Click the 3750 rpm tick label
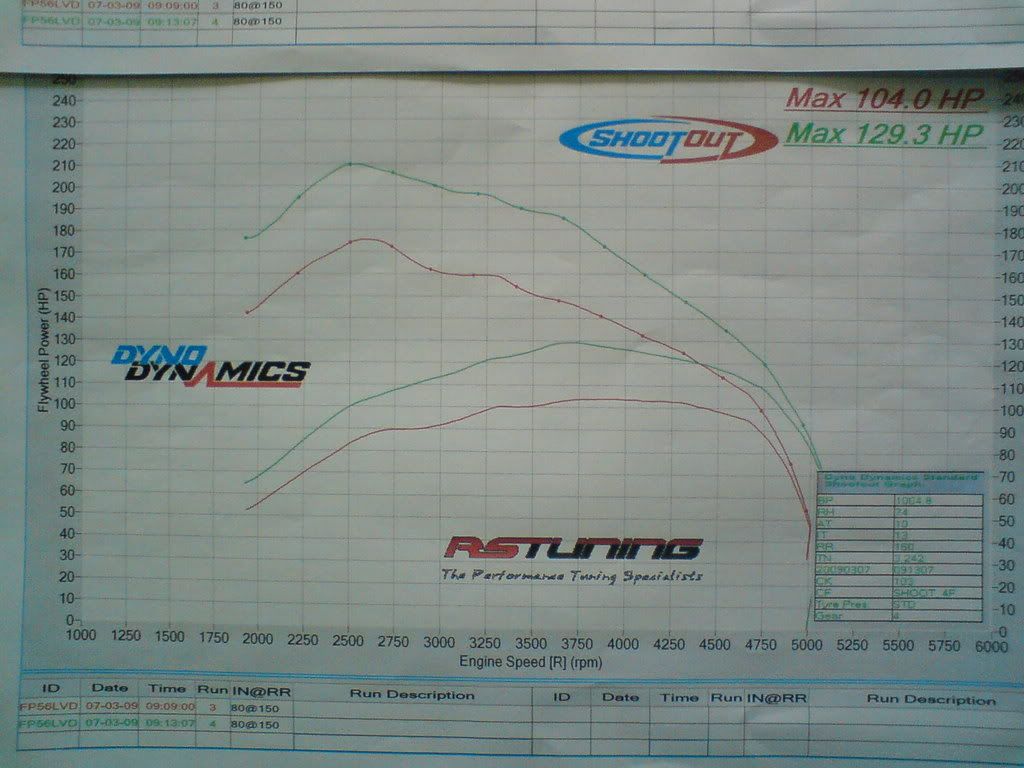The image size is (1024, 768). coord(577,644)
